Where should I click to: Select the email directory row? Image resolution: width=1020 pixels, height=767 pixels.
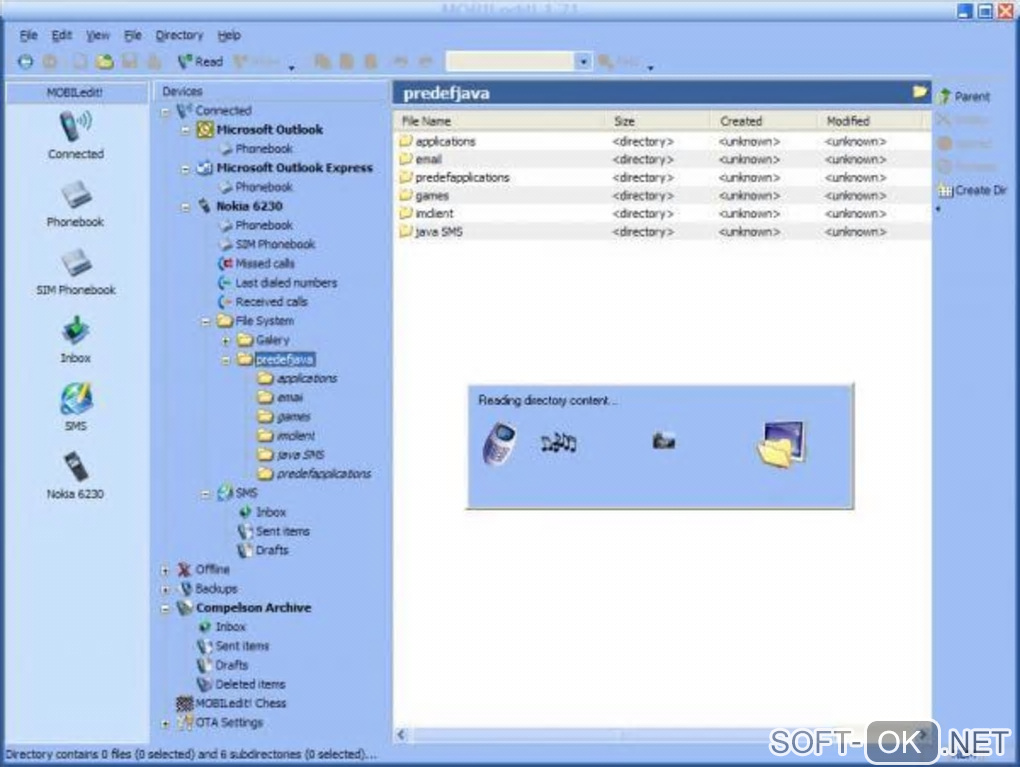(662, 159)
